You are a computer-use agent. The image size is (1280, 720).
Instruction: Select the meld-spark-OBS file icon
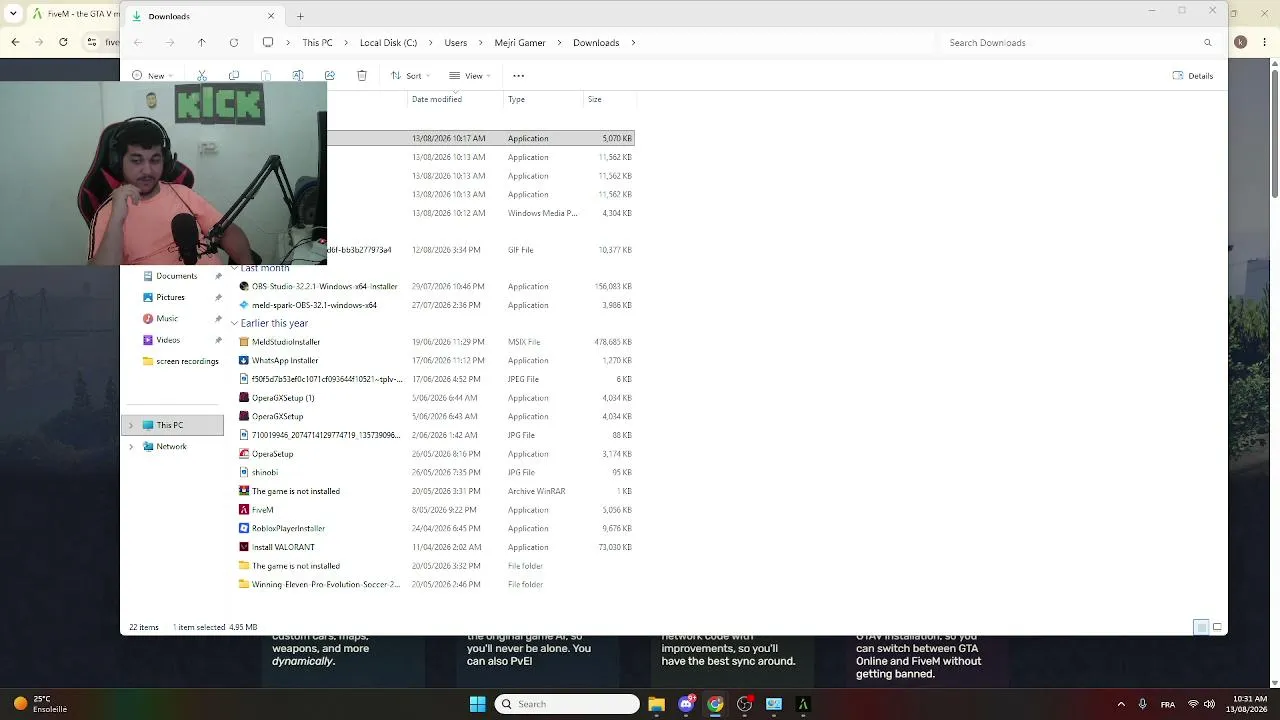click(244, 305)
